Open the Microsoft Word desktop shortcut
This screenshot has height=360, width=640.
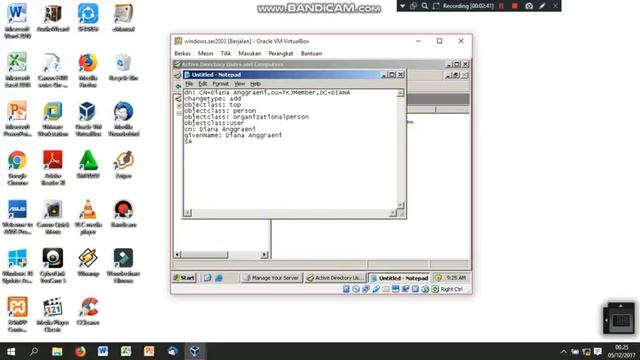pyautogui.click(x=17, y=20)
